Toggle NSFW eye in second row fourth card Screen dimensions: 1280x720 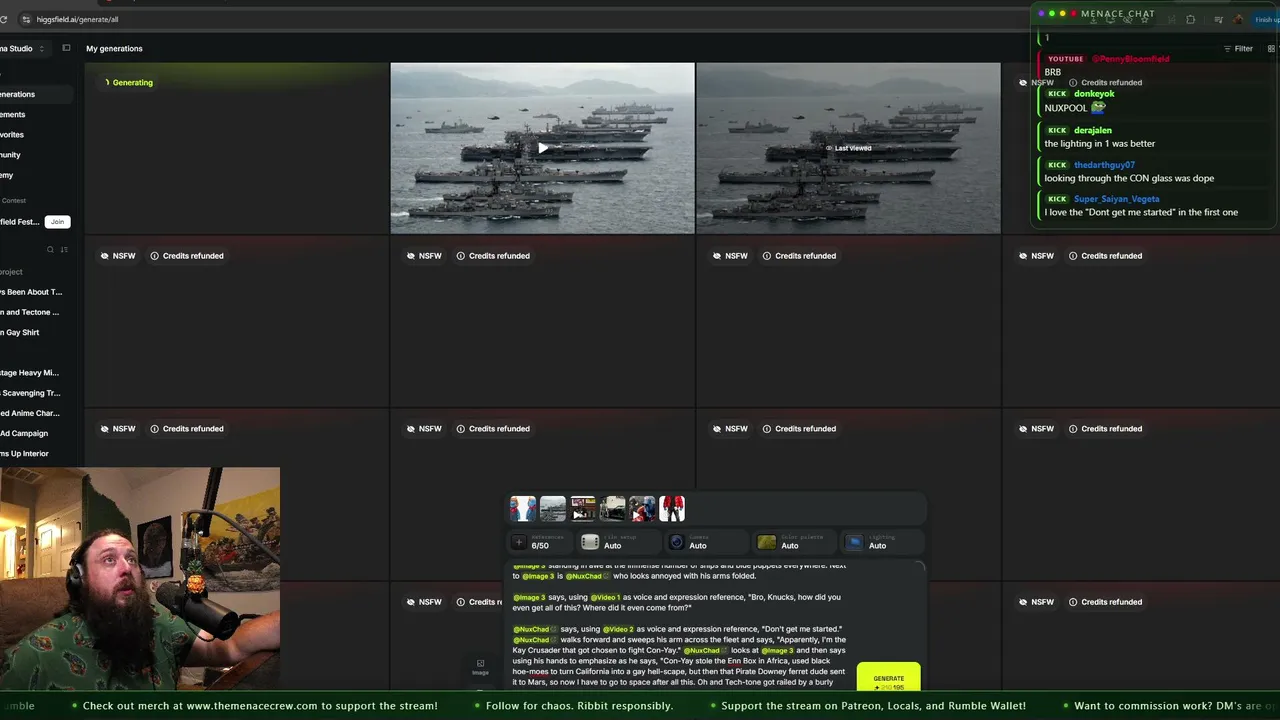pyautogui.click(x=1022, y=256)
